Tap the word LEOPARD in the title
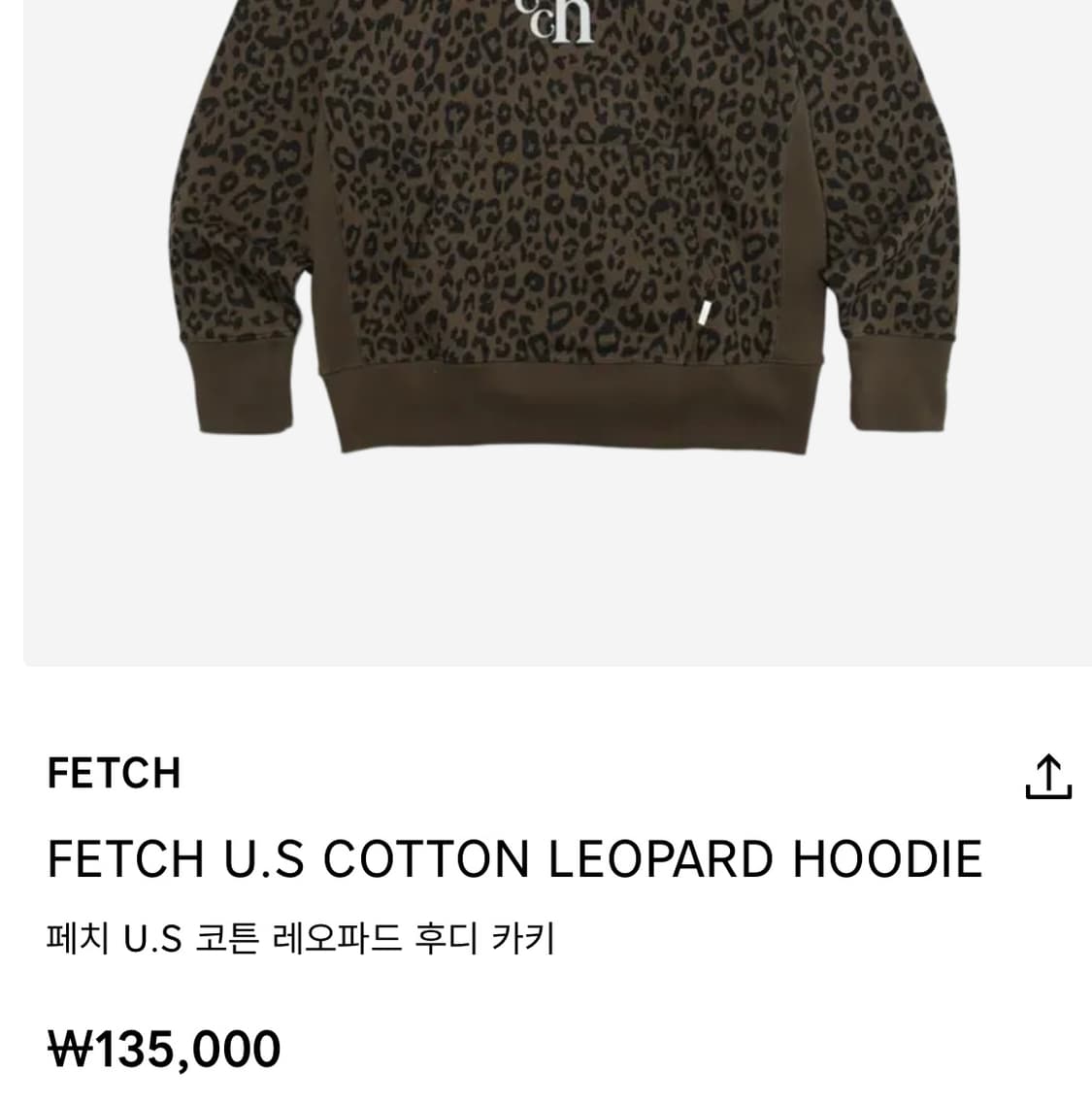1092x1104 pixels. click(660, 858)
